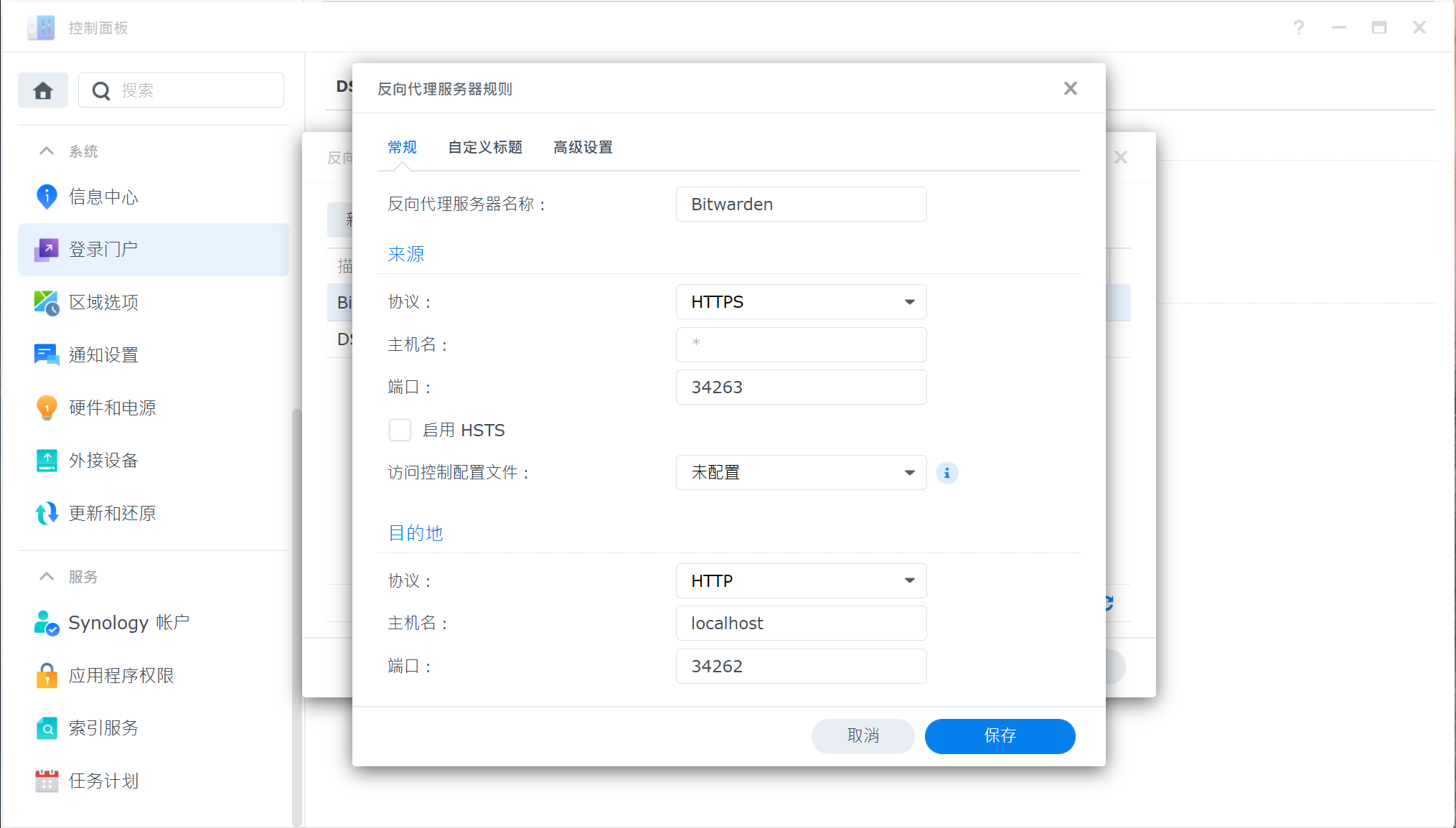Open Update and Restore (更新和还原) icon

(x=47, y=513)
